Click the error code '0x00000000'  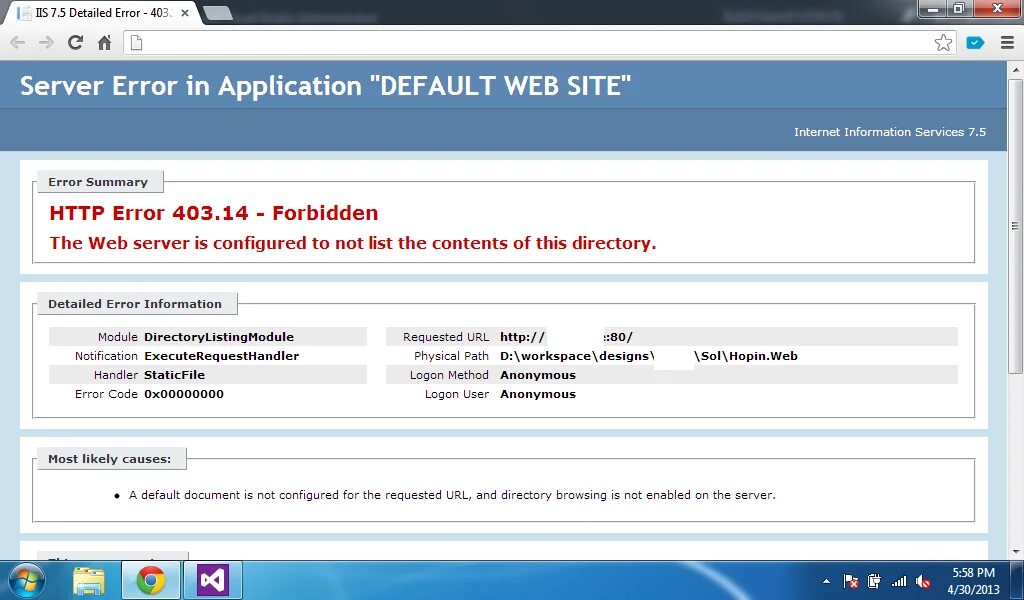coord(184,394)
